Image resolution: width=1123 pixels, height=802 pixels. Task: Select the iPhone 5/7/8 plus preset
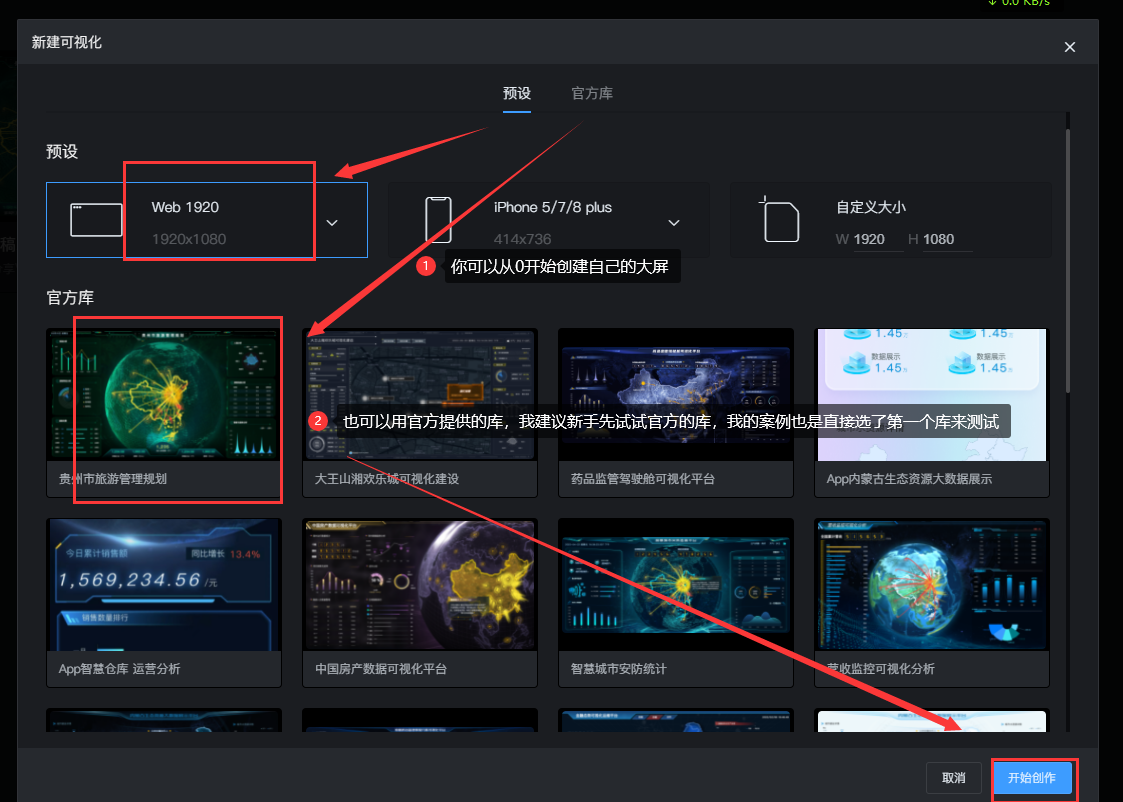[x=549, y=220]
